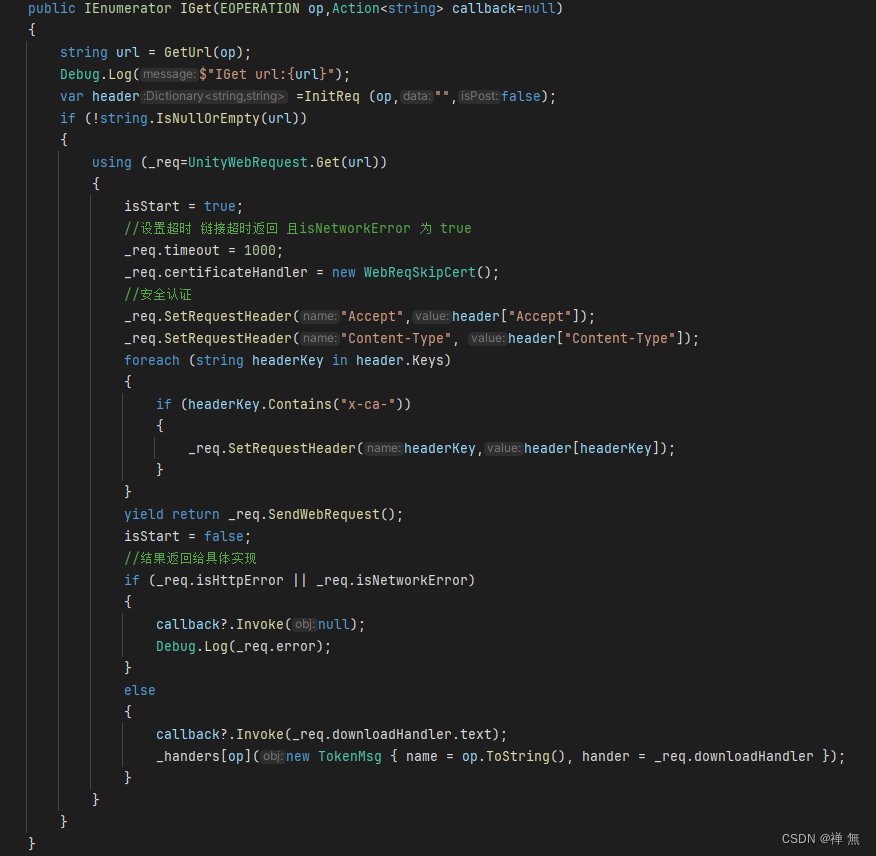Click the 'message:' inlay hint in Debug.Log
The image size is (876, 856).
point(169,74)
